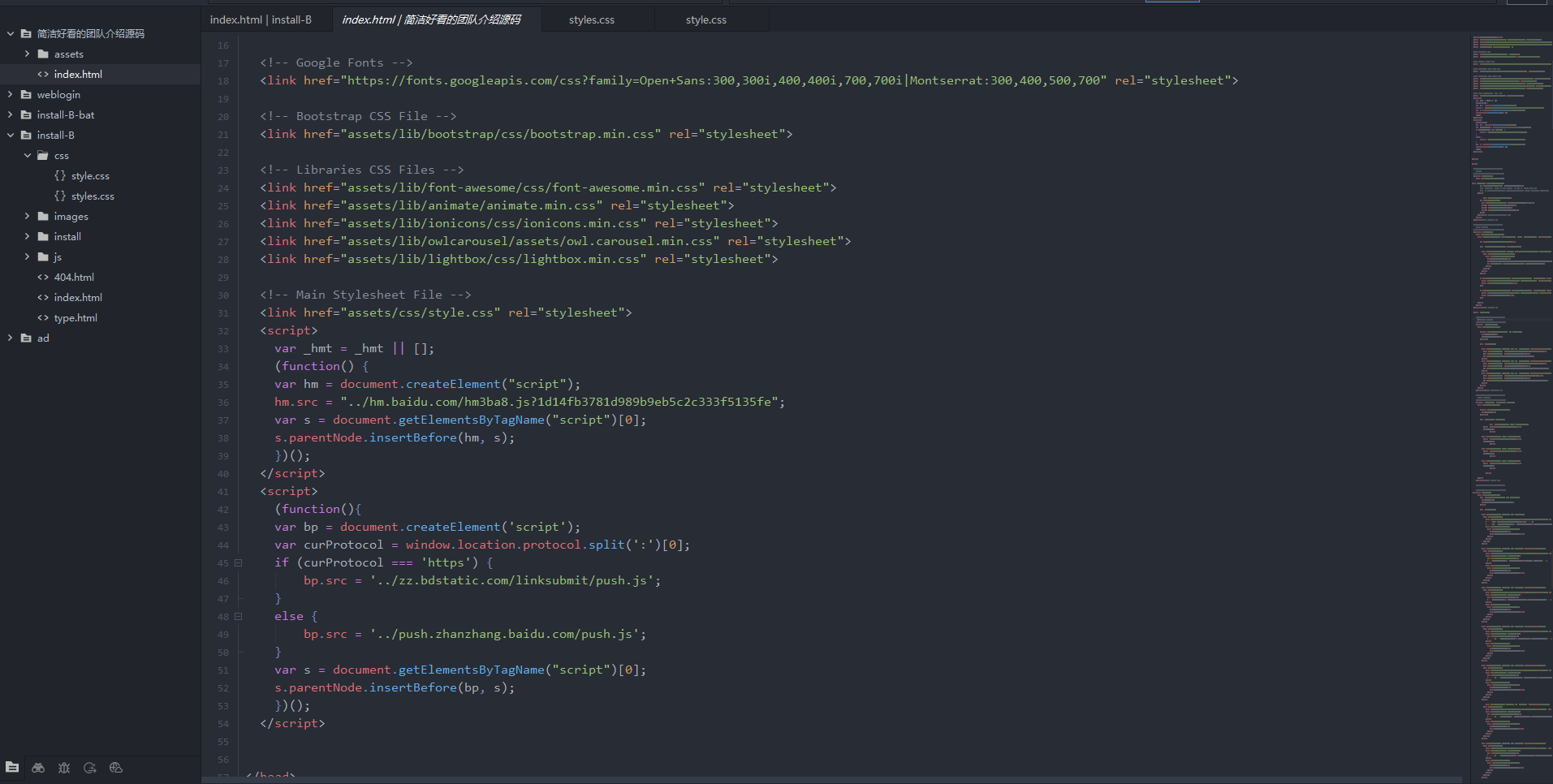Expand the ad project chevron
The image size is (1553, 784).
(x=11, y=338)
